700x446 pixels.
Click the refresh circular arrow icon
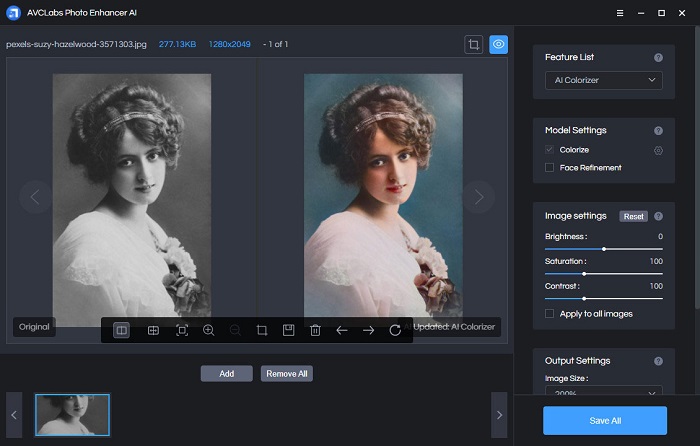point(395,330)
